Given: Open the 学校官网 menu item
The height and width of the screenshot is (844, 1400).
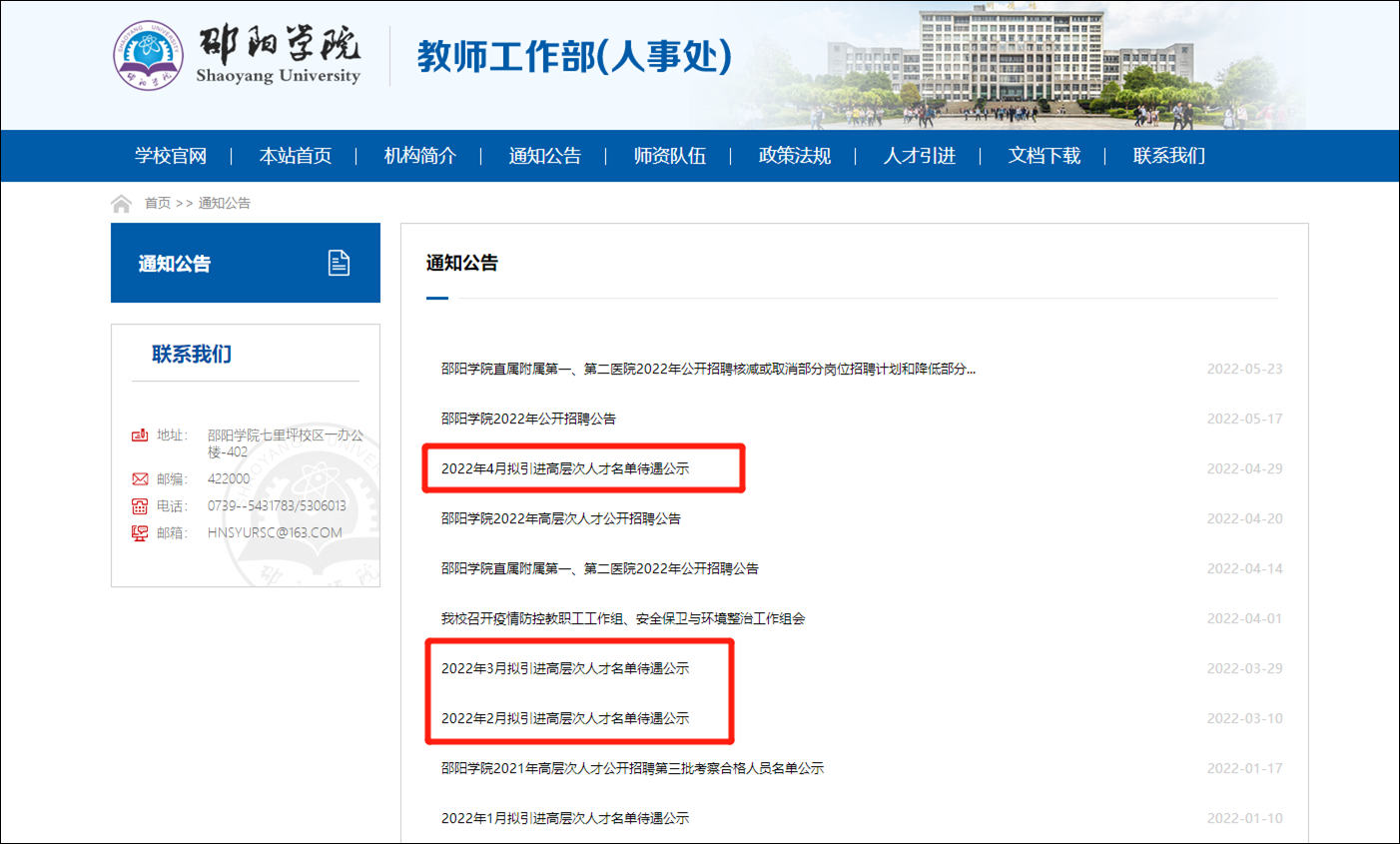Looking at the screenshot, I should 171,156.
